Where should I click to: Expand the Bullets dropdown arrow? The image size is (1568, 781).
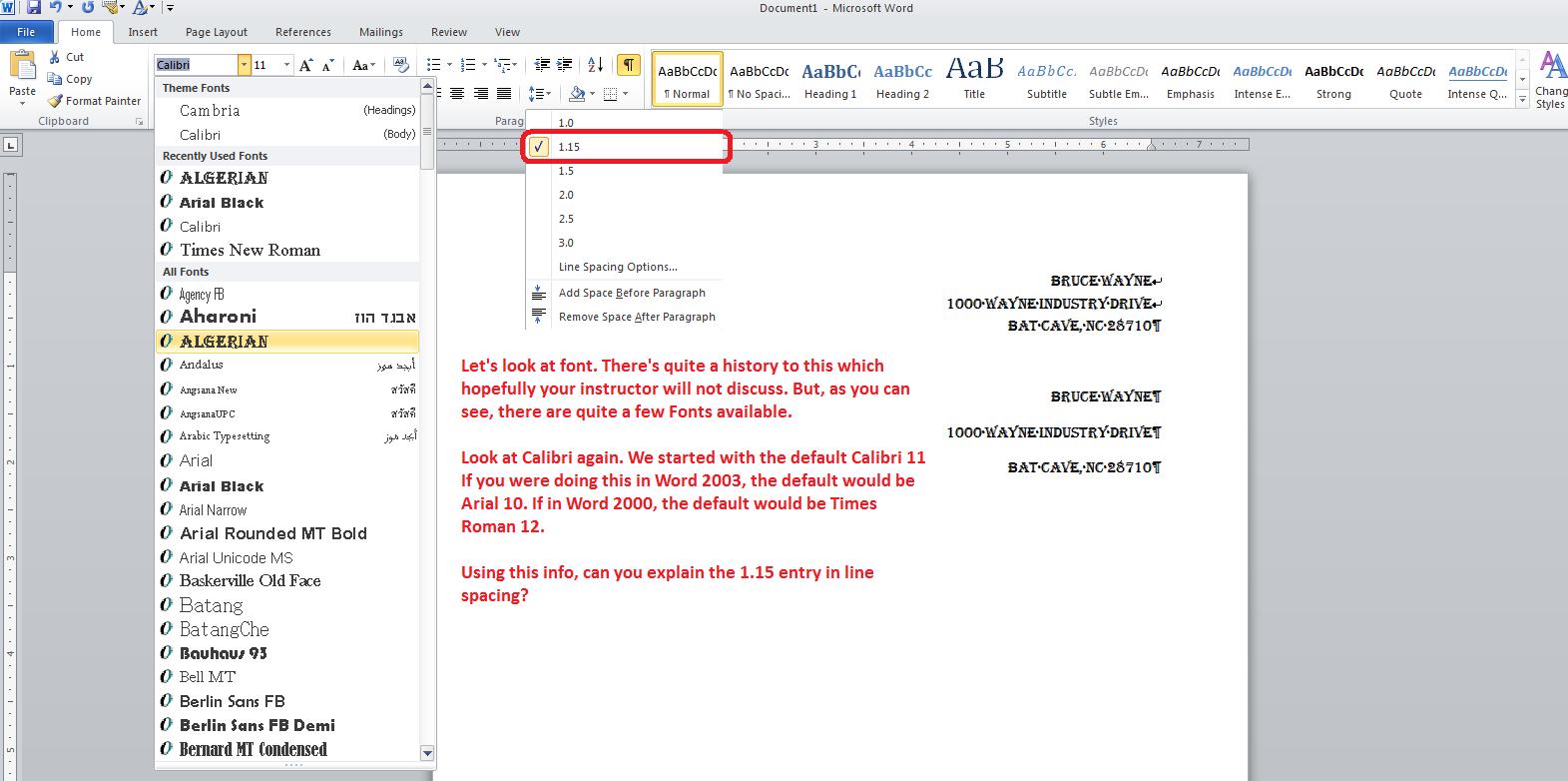click(449, 65)
